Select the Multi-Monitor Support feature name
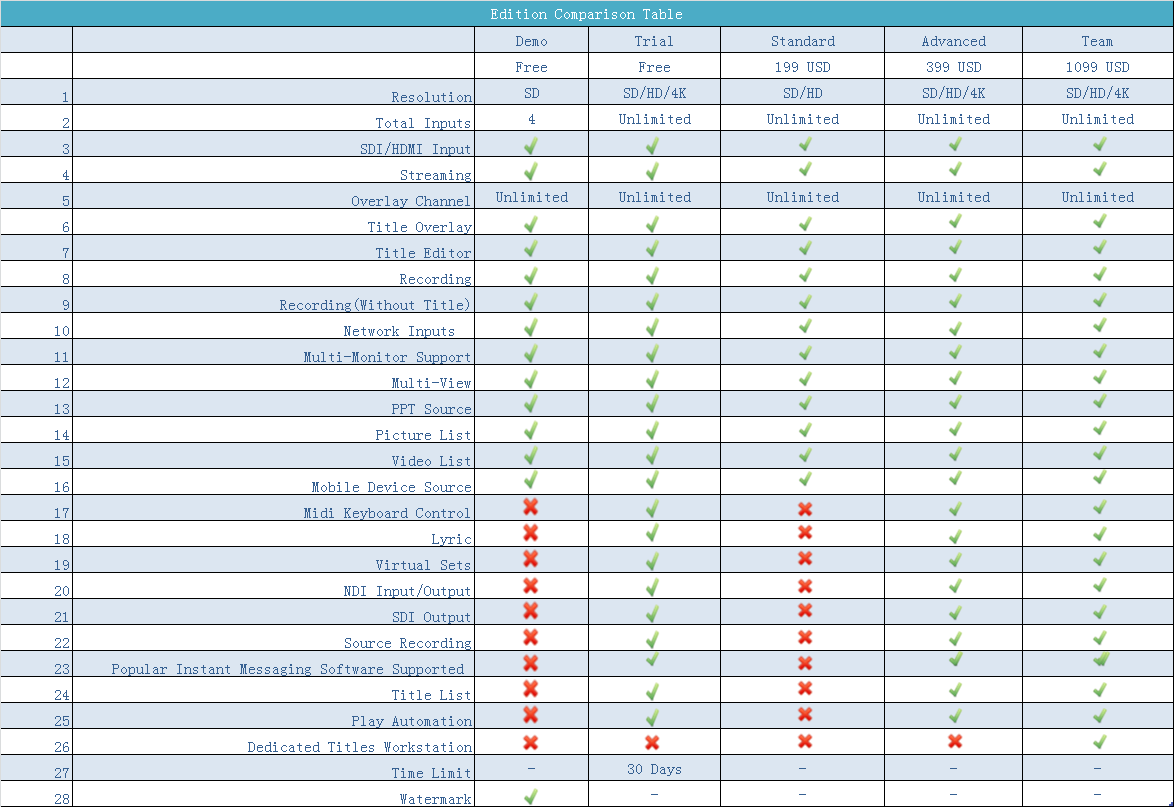 [387, 357]
